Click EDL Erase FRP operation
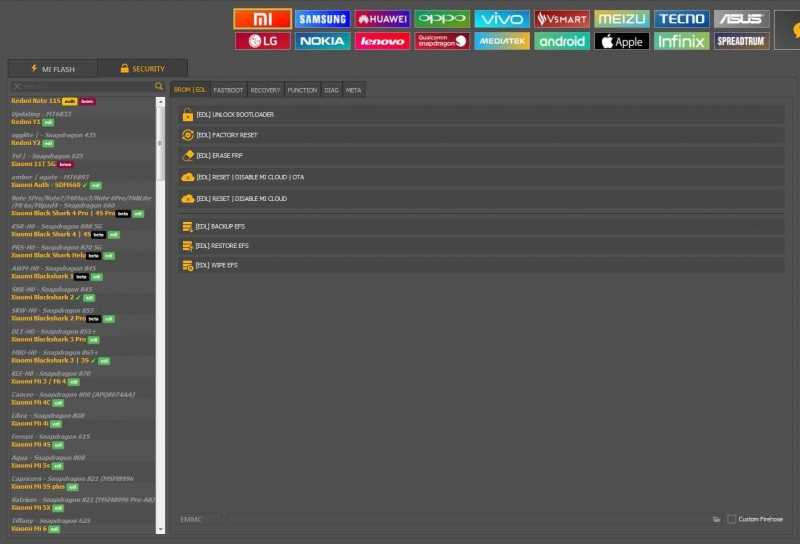The width and height of the screenshot is (800, 544). click(x=482, y=156)
